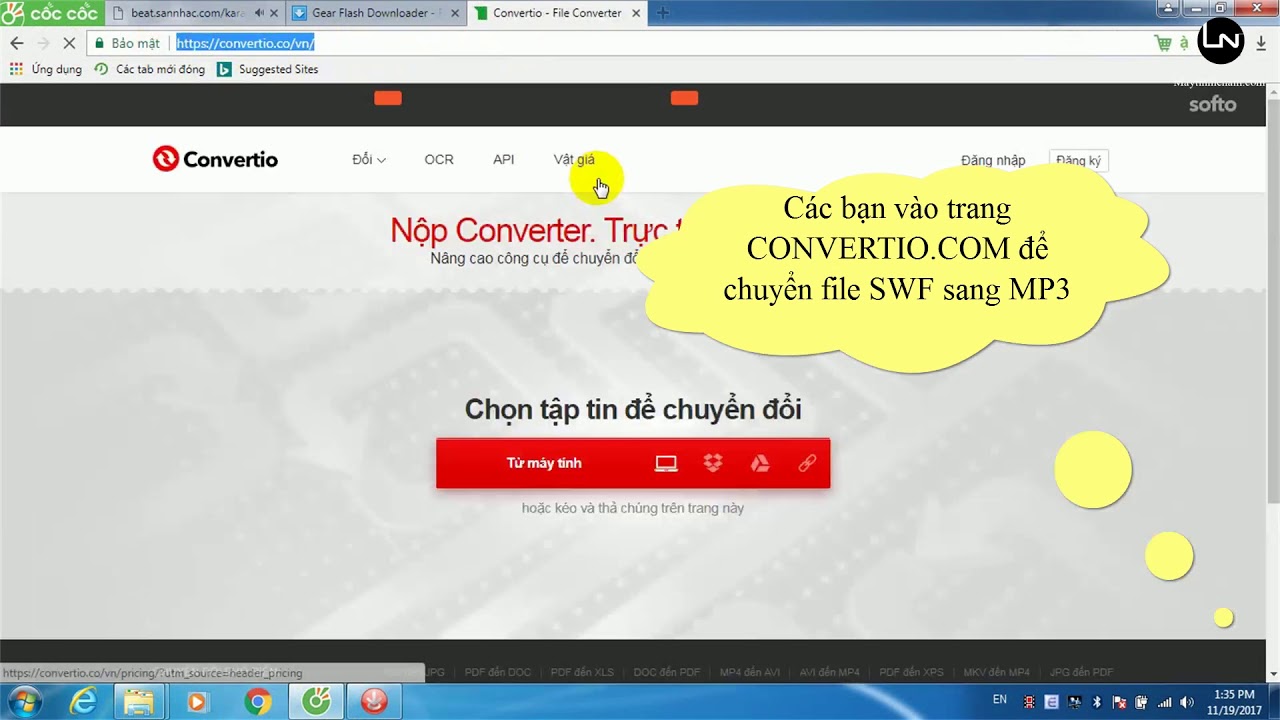The height and width of the screenshot is (720, 1280).
Task: Launch Internet Explorer from taskbar
Action: (x=83, y=702)
